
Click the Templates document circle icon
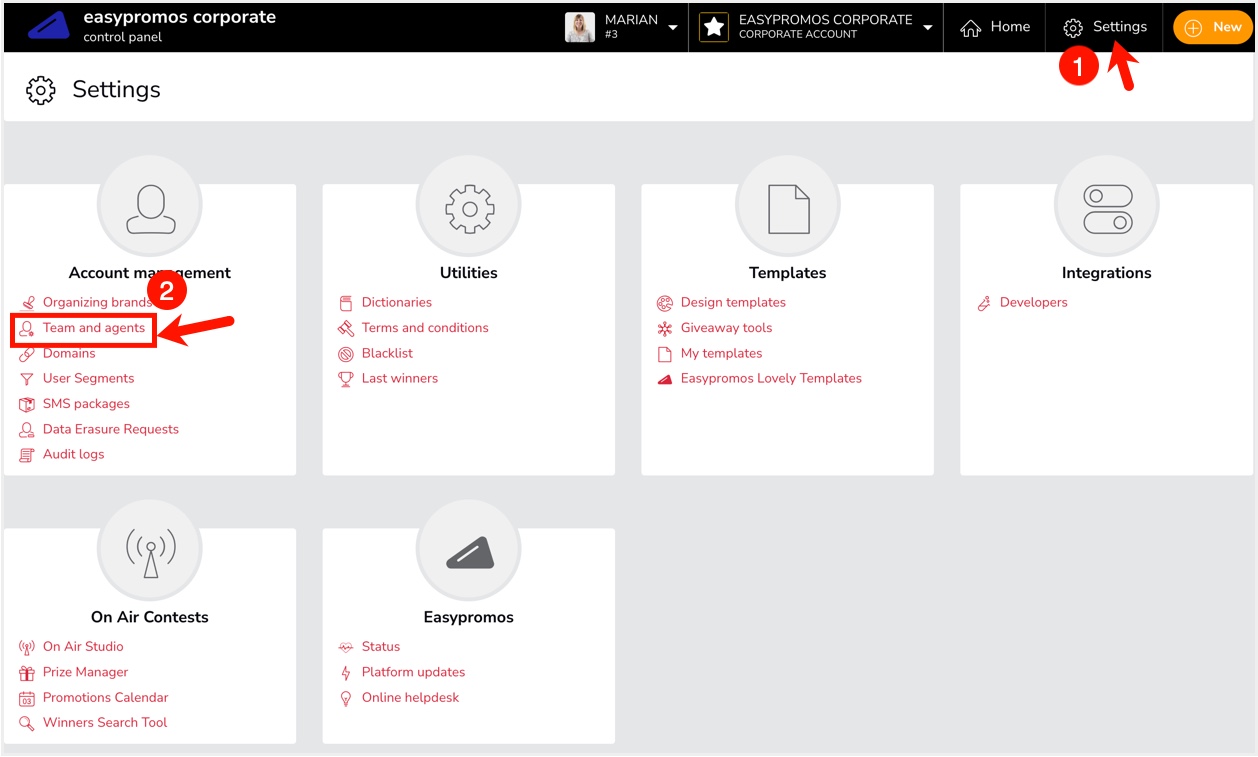coord(788,208)
